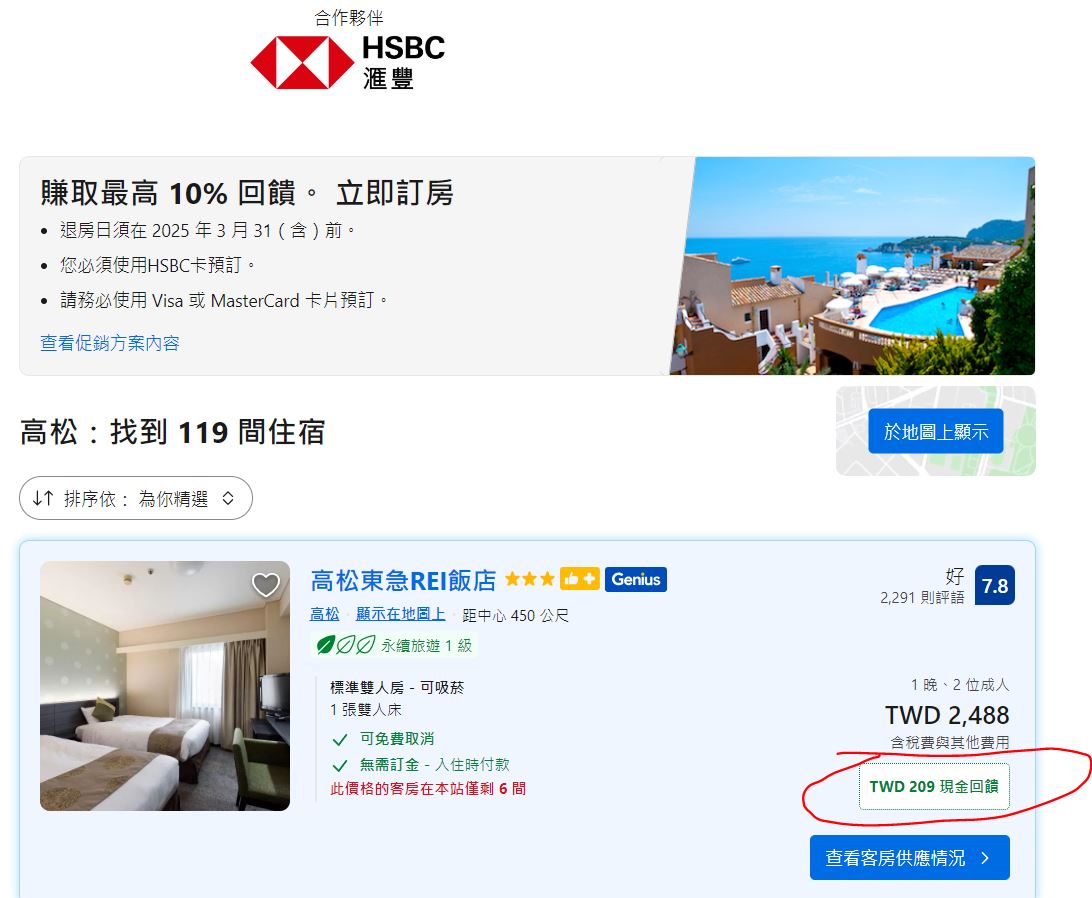
Task: Open the 高松東急REI飯店 hotel title link
Action: point(403,580)
